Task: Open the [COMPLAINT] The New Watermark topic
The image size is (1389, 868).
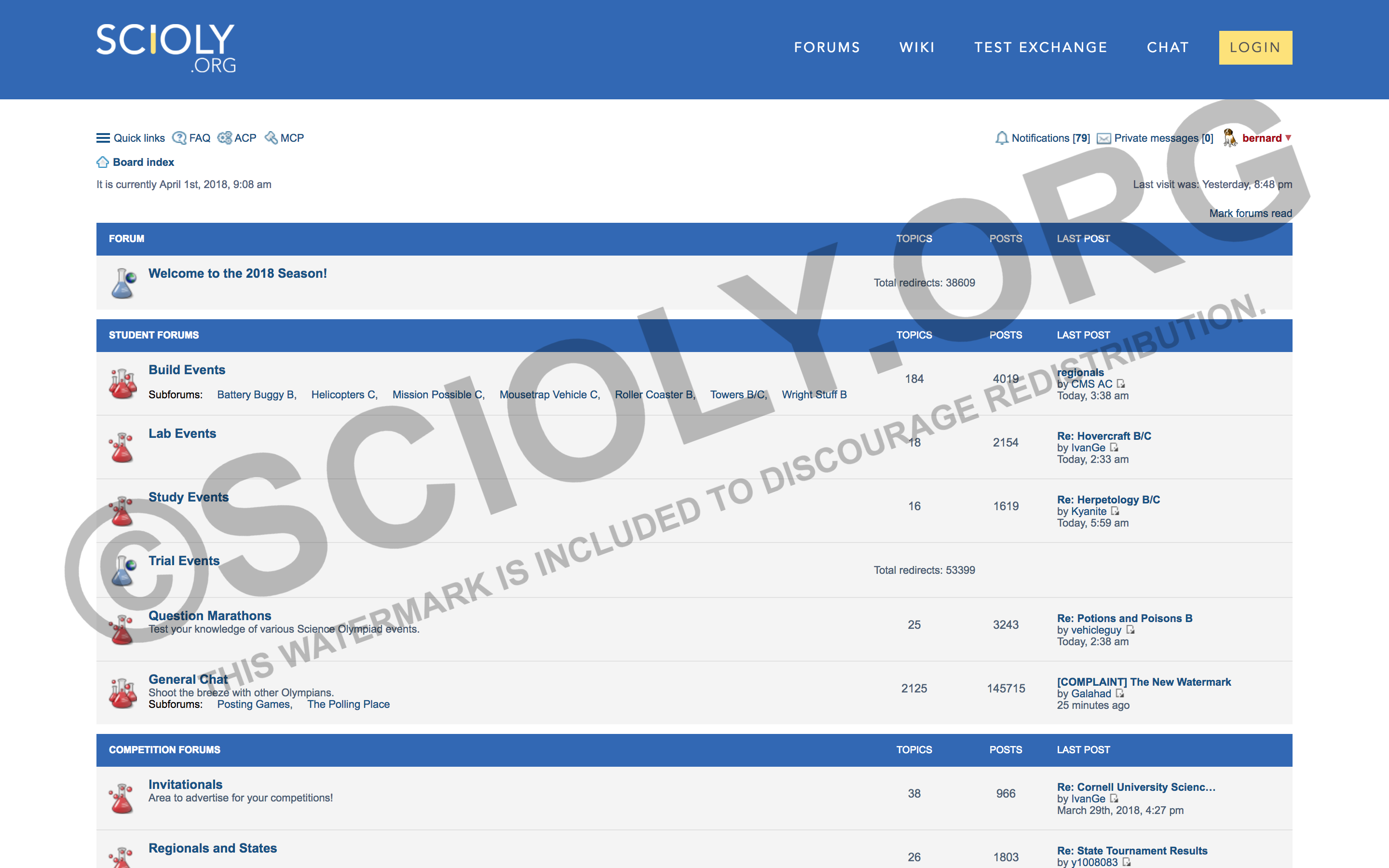Action: point(1144,682)
